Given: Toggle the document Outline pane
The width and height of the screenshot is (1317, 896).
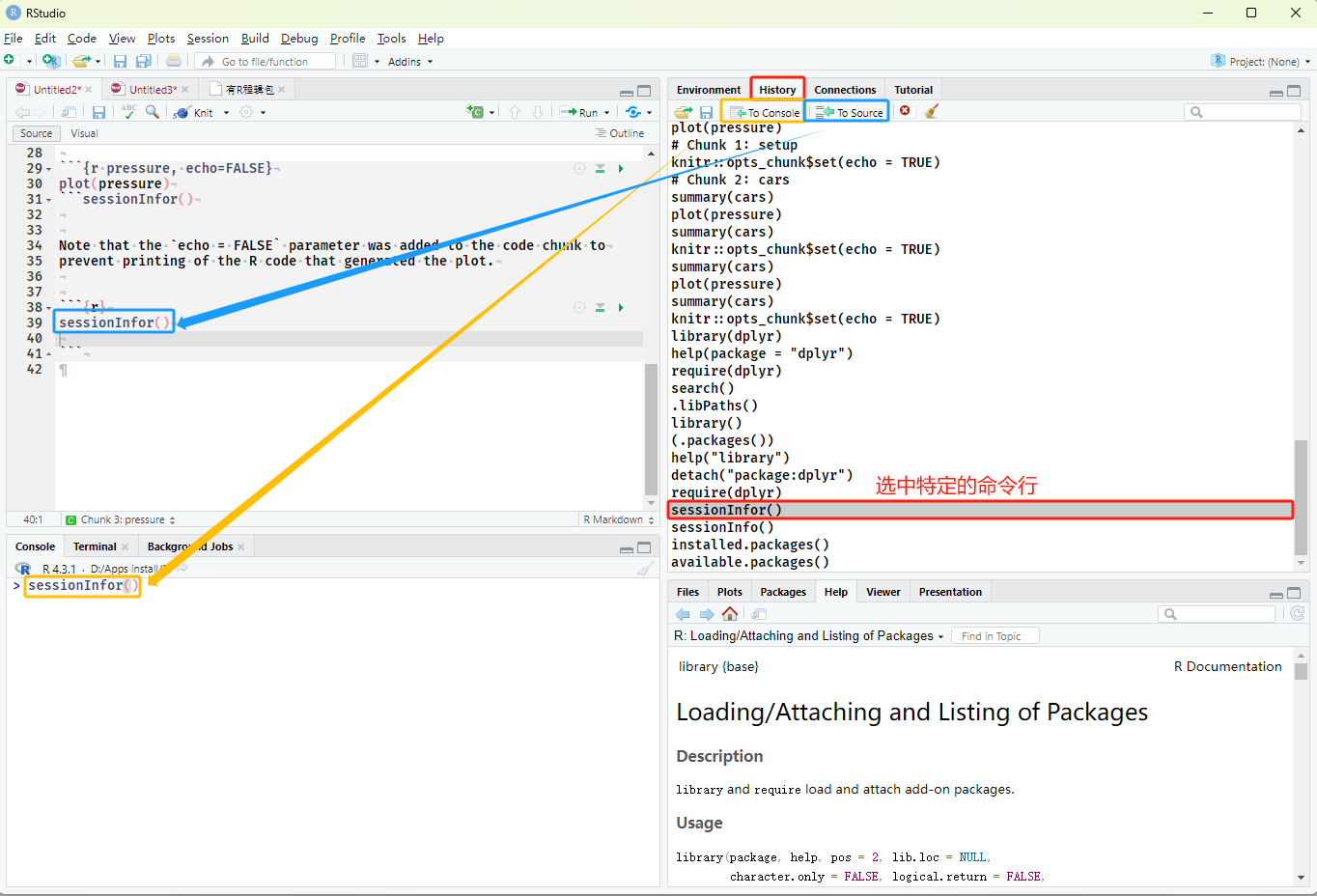Looking at the screenshot, I should pyautogui.click(x=620, y=133).
